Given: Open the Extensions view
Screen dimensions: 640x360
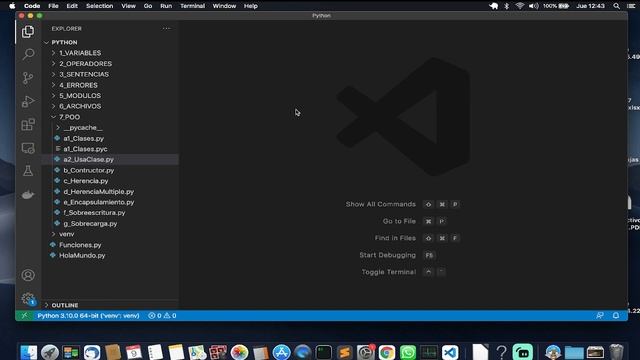Looking at the screenshot, I should click(28, 124).
